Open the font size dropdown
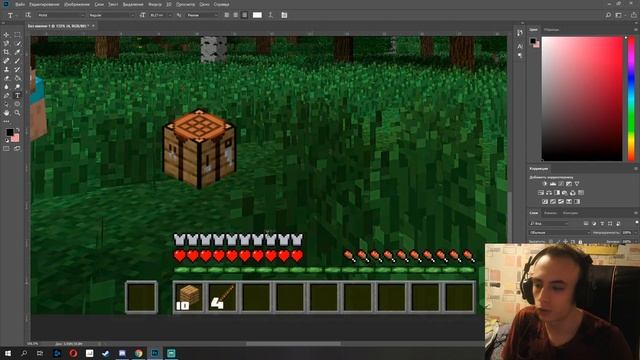This screenshot has width=640, height=360. click(160, 15)
